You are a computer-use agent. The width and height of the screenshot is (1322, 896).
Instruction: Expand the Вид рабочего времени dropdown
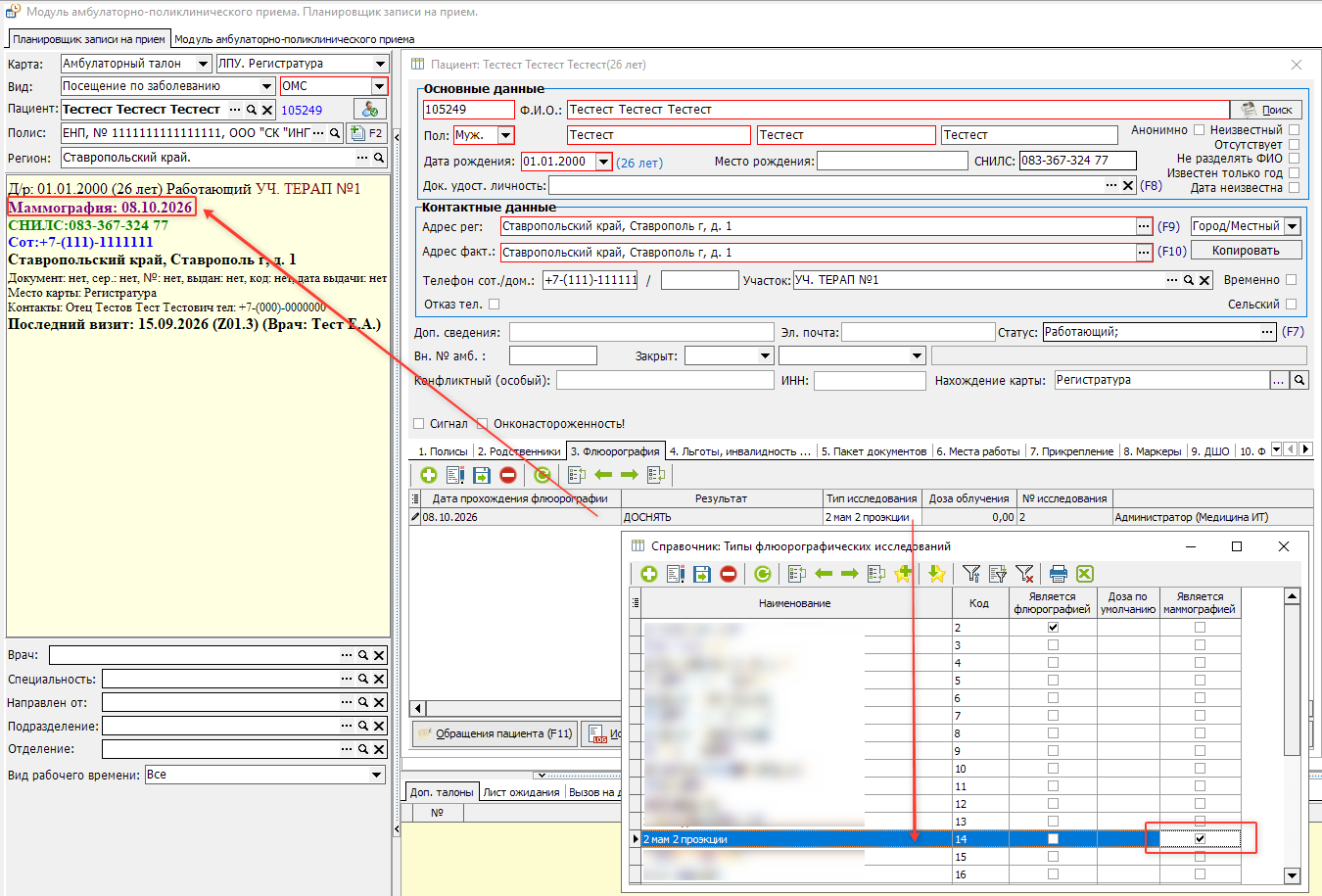tap(377, 775)
